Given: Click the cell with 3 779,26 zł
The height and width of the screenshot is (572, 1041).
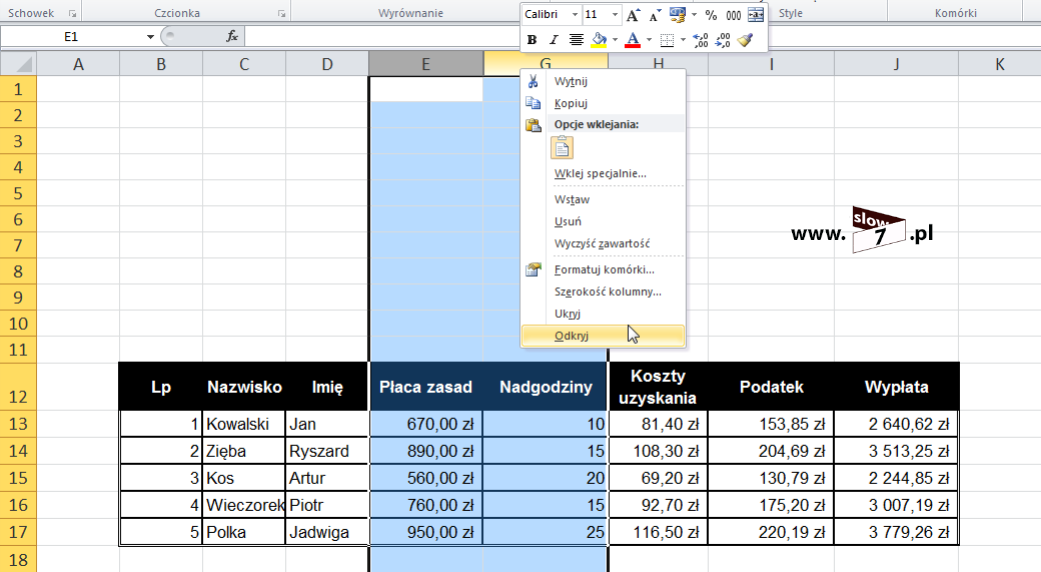Looking at the screenshot, I should pos(896,532).
